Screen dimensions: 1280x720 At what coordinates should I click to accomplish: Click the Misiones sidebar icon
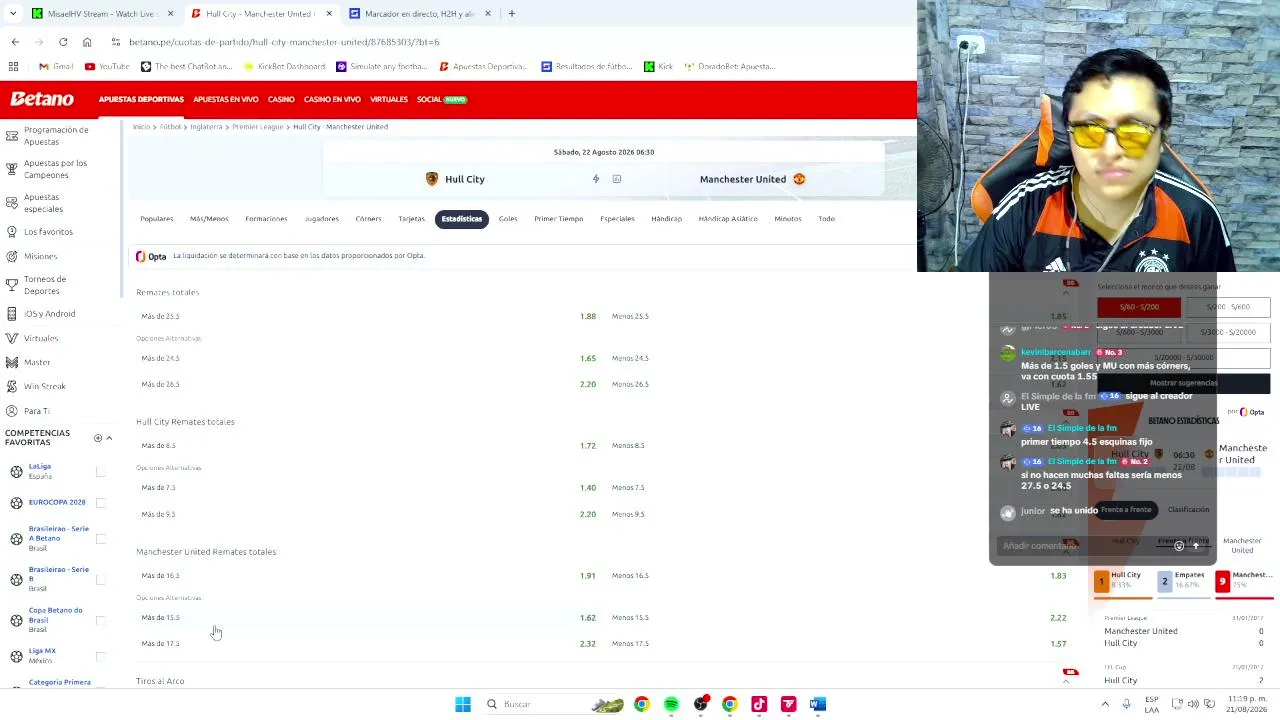[12, 256]
